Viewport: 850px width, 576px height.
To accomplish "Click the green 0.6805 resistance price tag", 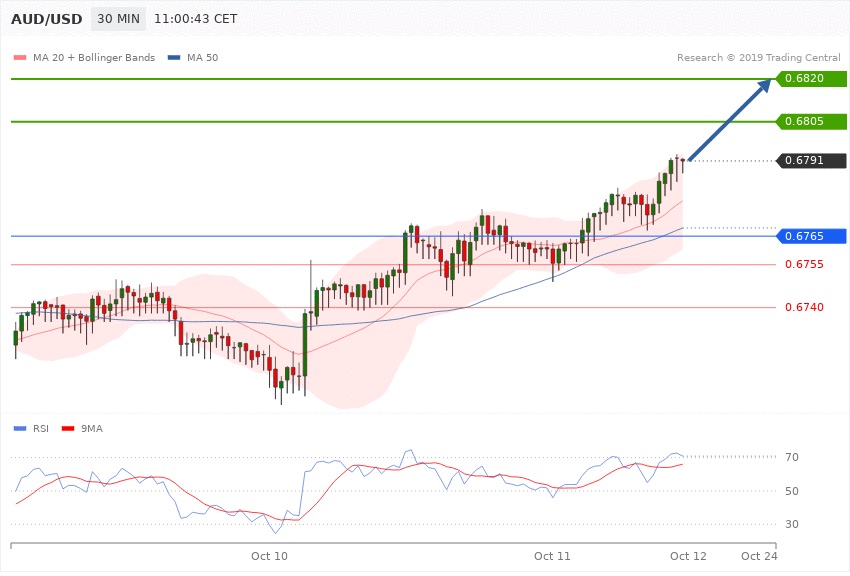I will click(x=810, y=122).
